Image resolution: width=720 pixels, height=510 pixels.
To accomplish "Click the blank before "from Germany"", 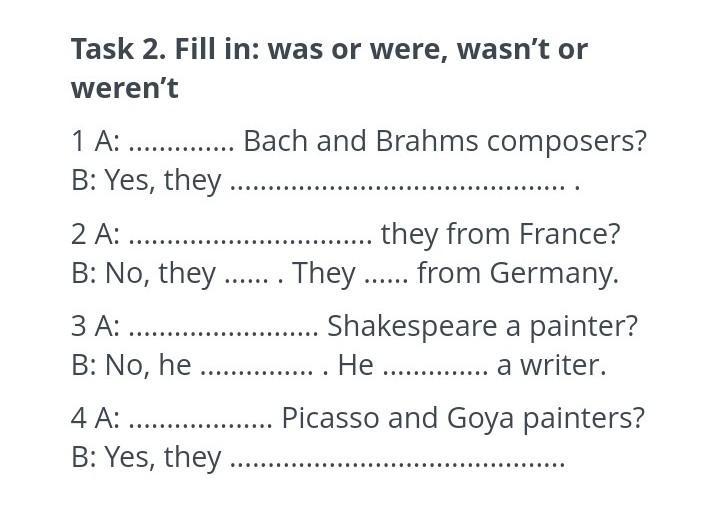I will [x=385, y=282].
